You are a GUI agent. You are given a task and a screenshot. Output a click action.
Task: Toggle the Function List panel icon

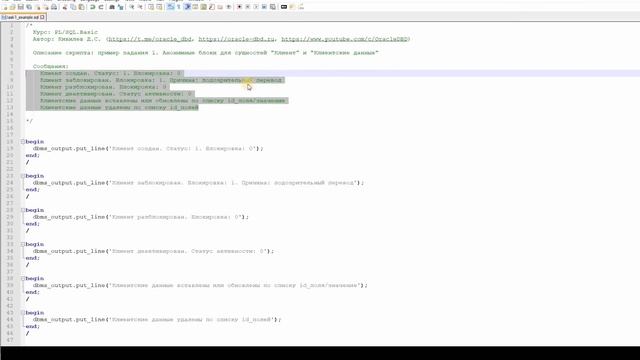(x=211, y=7)
